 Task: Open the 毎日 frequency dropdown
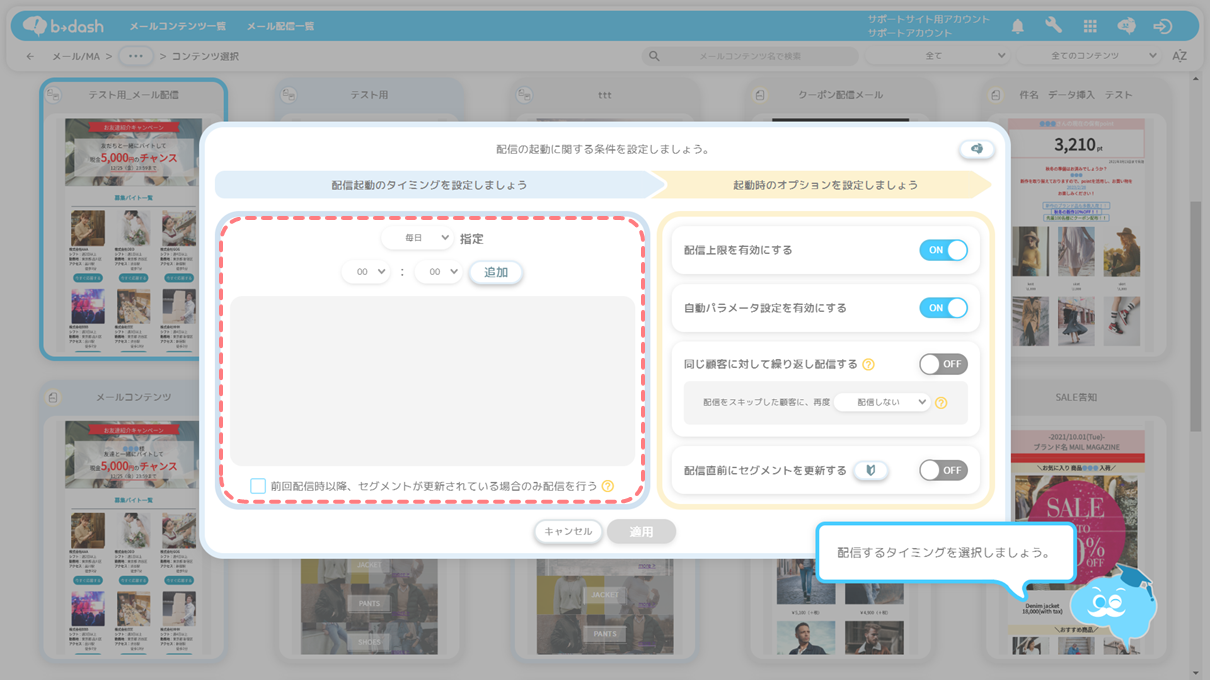[x=417, y=238]
